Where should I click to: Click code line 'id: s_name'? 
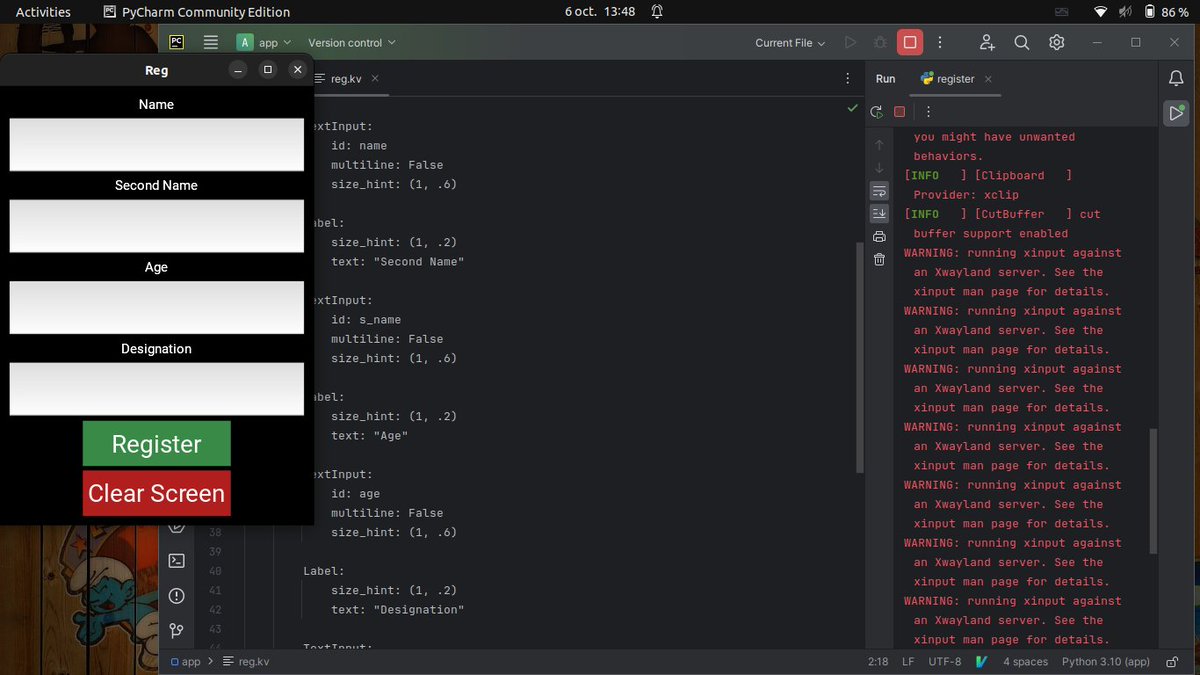click(x=366, y=319)
